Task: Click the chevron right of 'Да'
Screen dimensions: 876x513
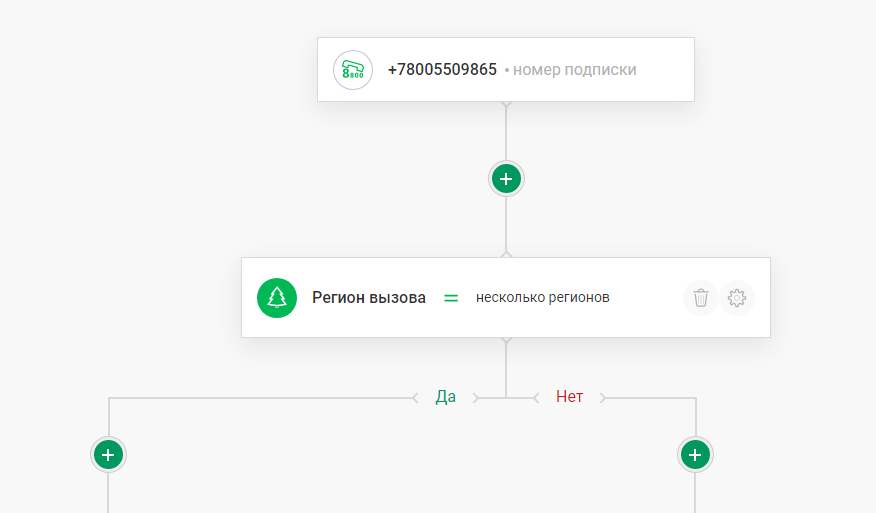Action: tap(476, 398)
